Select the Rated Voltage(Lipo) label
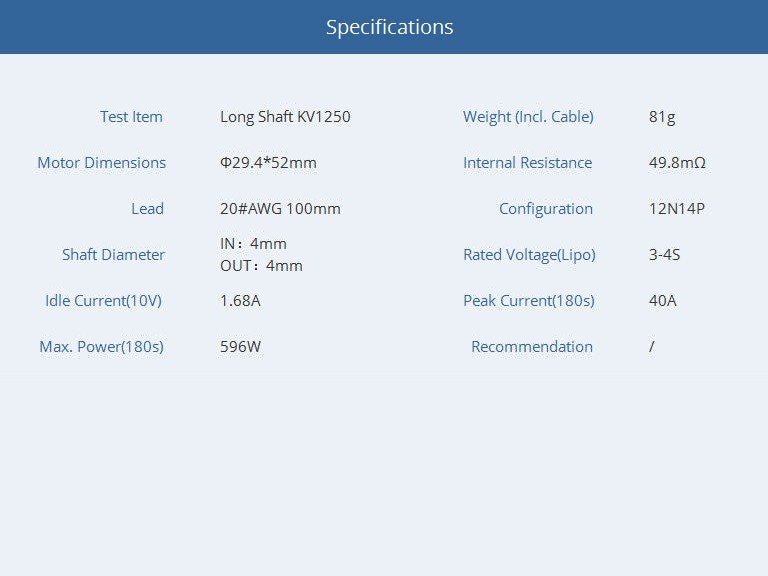Image resolution: width=768 pixels, height=576 pixels. pos(529,255)
